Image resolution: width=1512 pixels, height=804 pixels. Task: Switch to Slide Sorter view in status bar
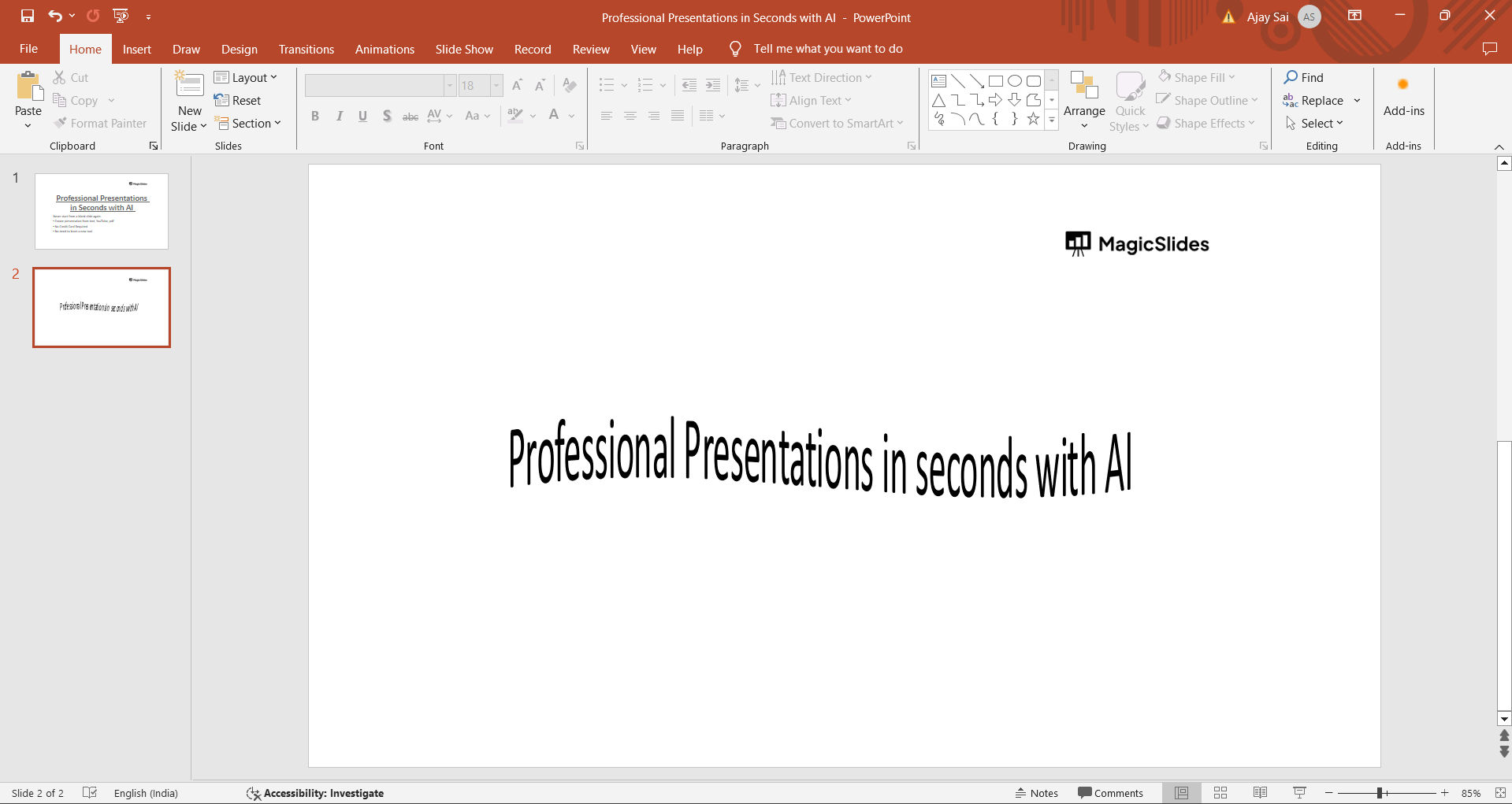1220,793
